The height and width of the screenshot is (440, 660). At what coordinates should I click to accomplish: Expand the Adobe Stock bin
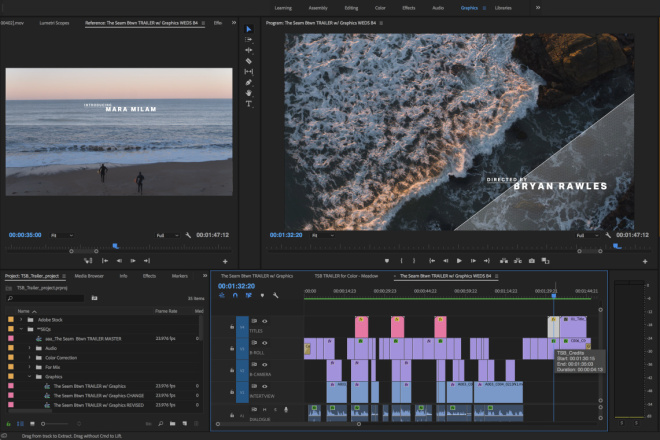click(x=21, y=320)
